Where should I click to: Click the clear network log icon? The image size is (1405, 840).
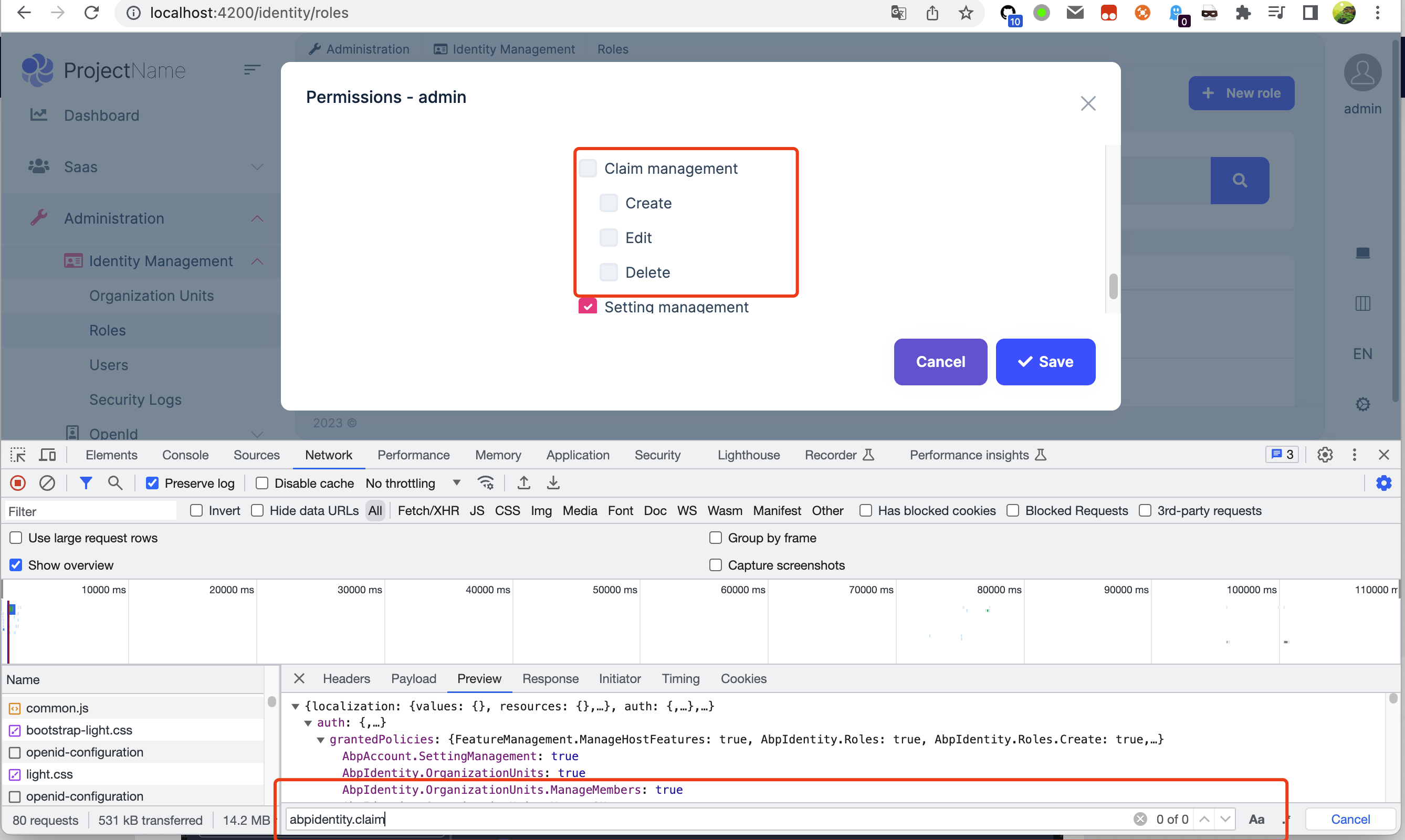(47, 483)
